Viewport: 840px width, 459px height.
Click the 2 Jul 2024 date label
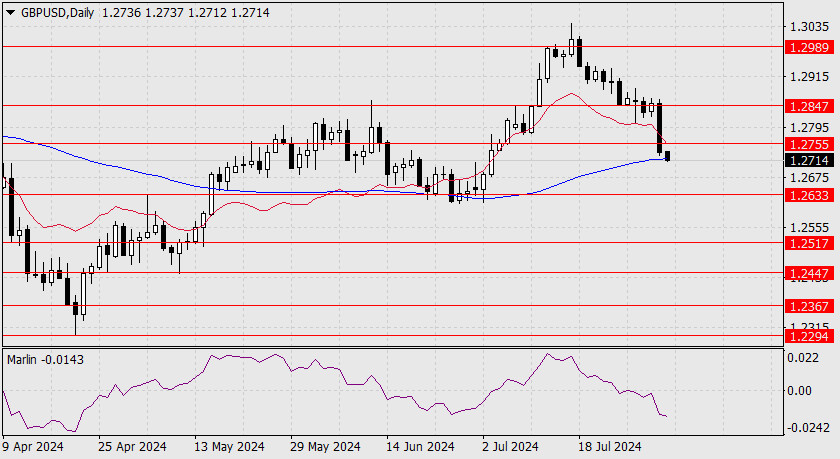509,446
